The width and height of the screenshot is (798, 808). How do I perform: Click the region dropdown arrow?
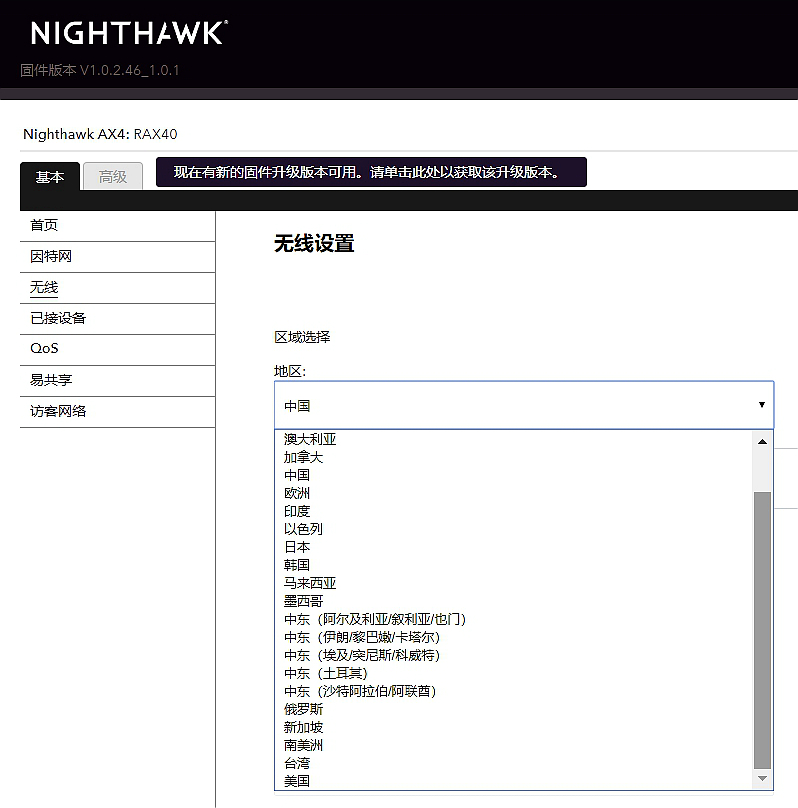click(761, 405)
